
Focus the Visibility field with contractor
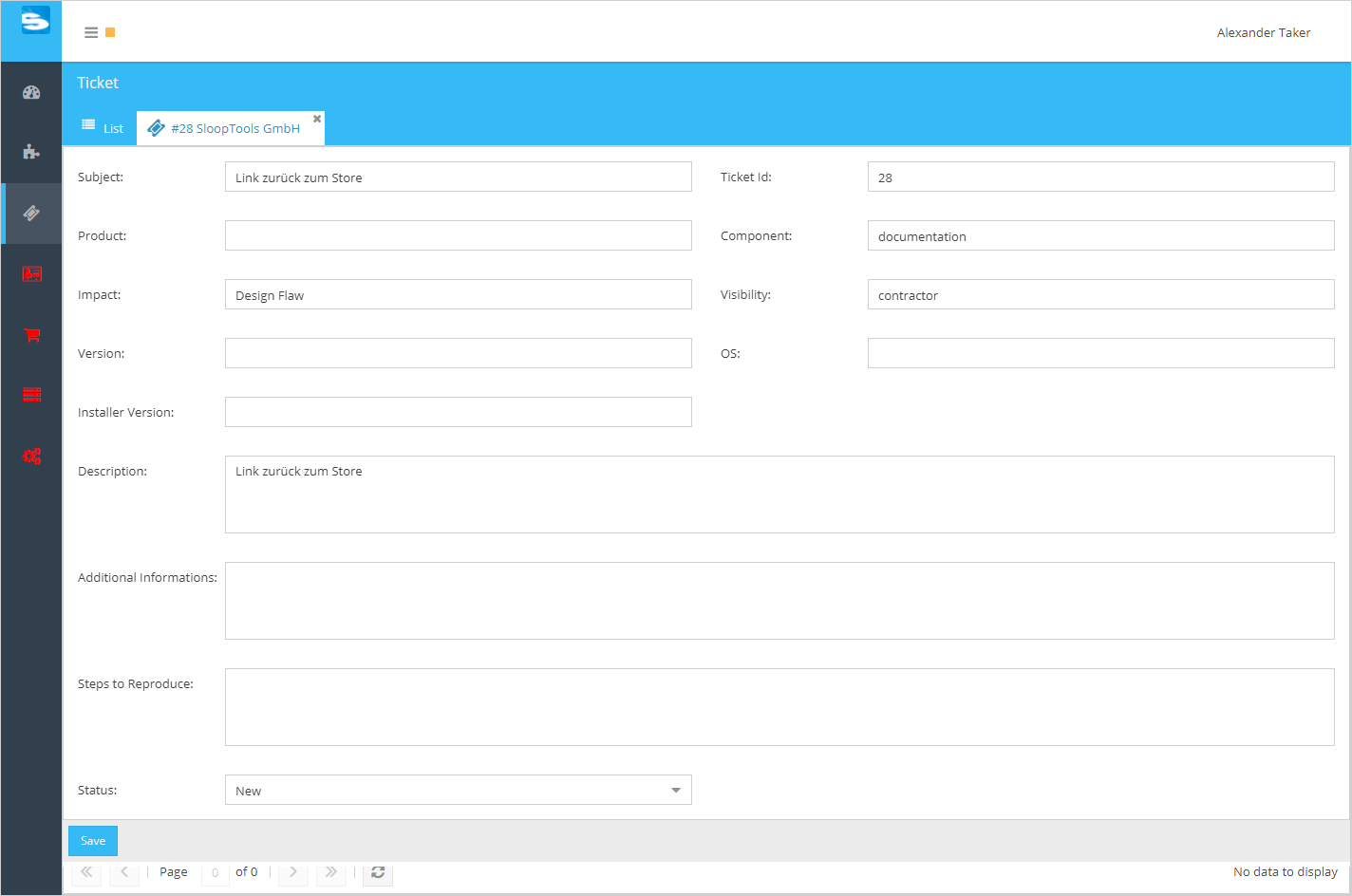(1101, 294)
